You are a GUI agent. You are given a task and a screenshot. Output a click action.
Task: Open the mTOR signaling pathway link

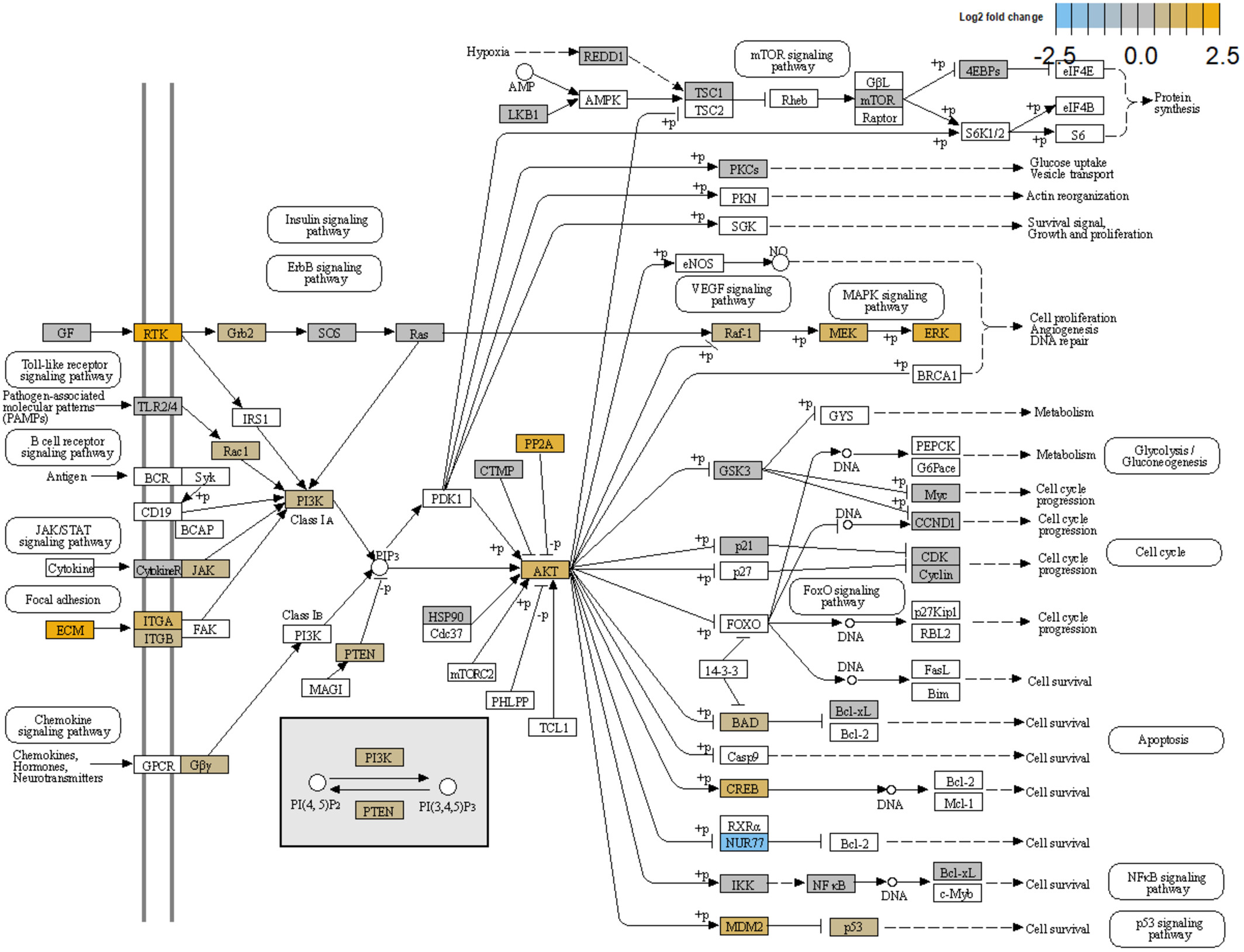[x=793, y=60]
